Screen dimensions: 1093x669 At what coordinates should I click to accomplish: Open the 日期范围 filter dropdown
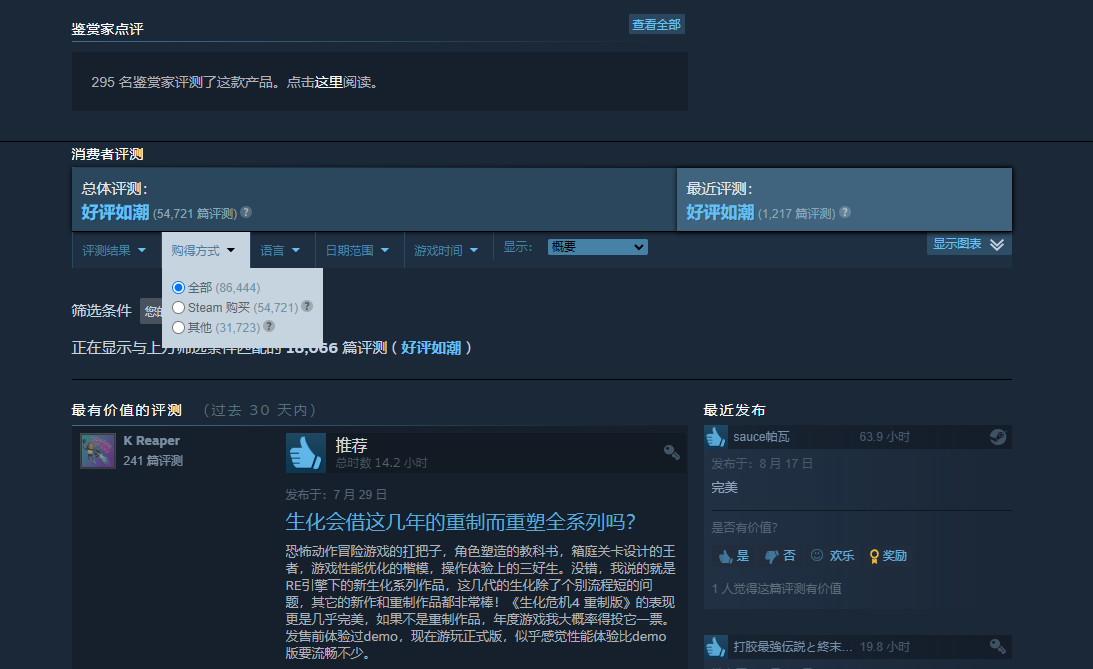point(358,250)
